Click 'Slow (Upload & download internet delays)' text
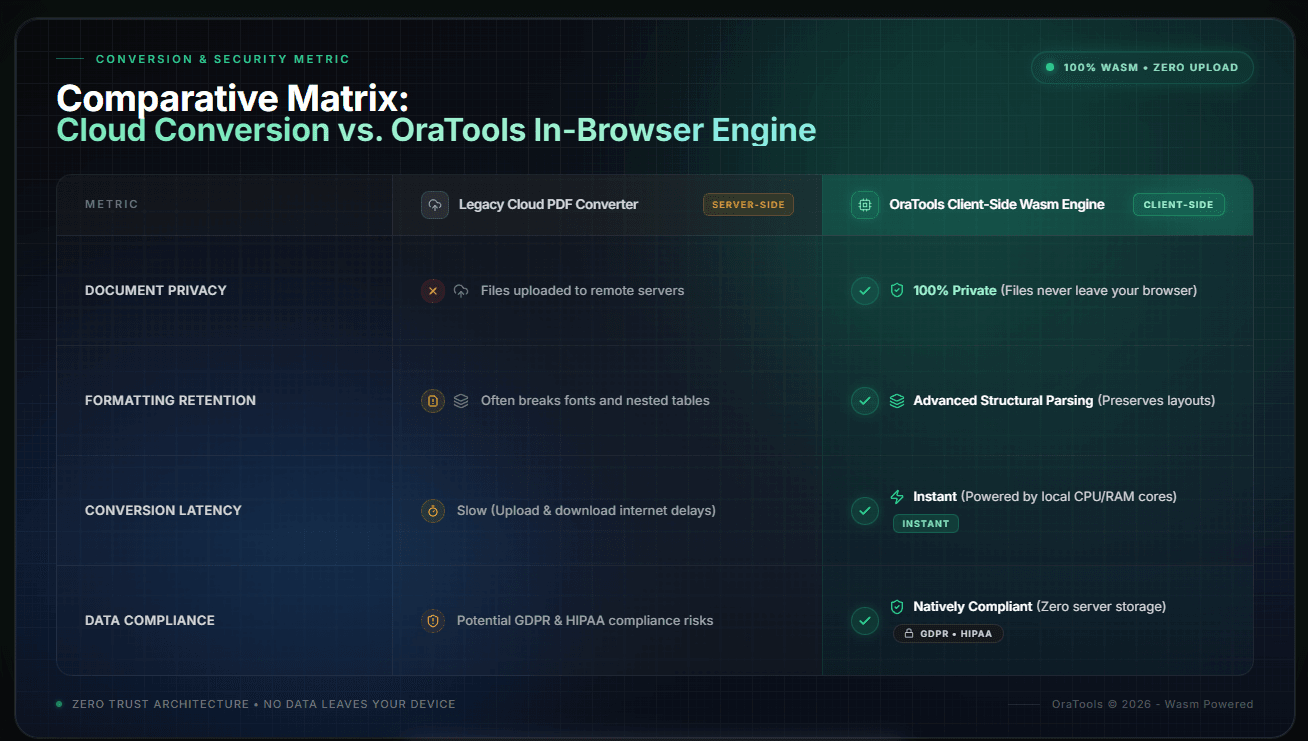The height and width of the screenshot is (741, 1308). click(x=586, y=511)
